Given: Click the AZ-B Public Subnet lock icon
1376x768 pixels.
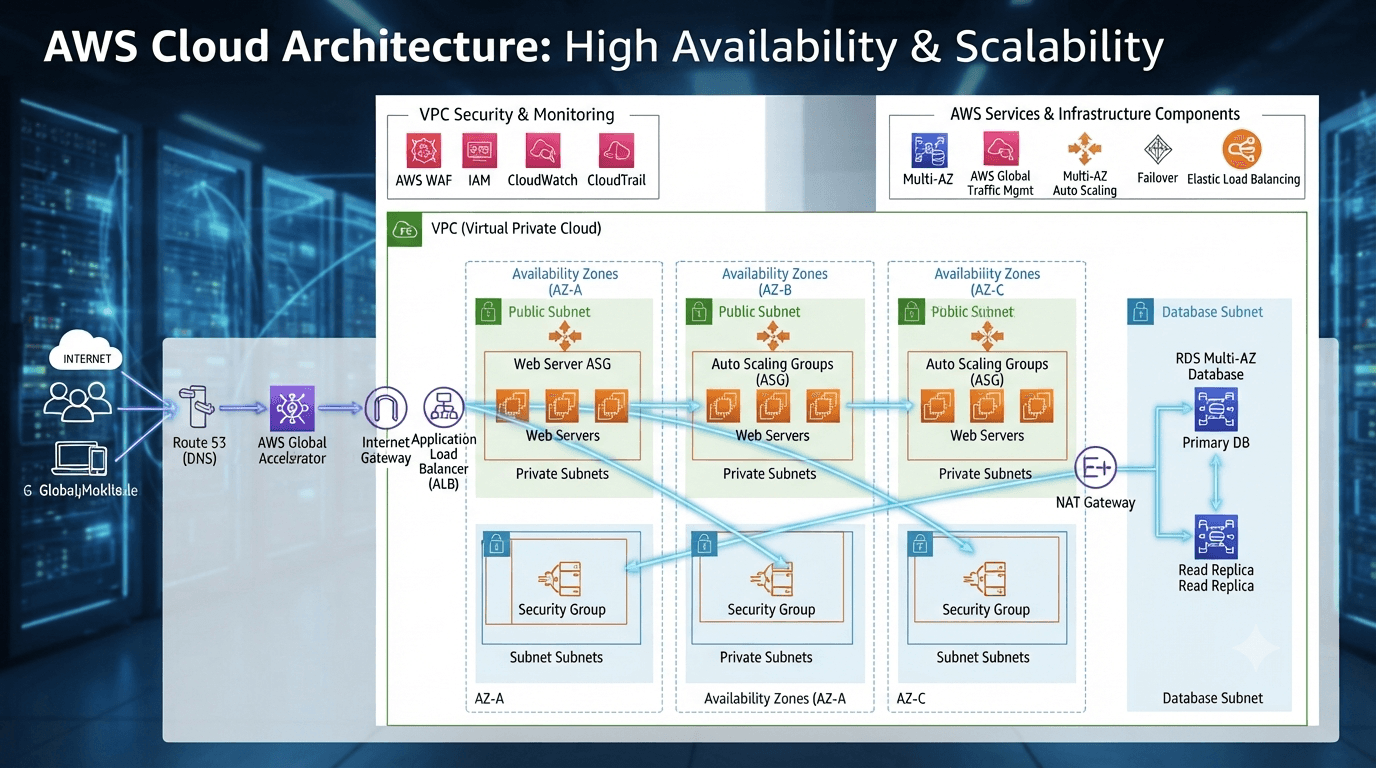Looking at the screenshot, I should coord(698,312).
